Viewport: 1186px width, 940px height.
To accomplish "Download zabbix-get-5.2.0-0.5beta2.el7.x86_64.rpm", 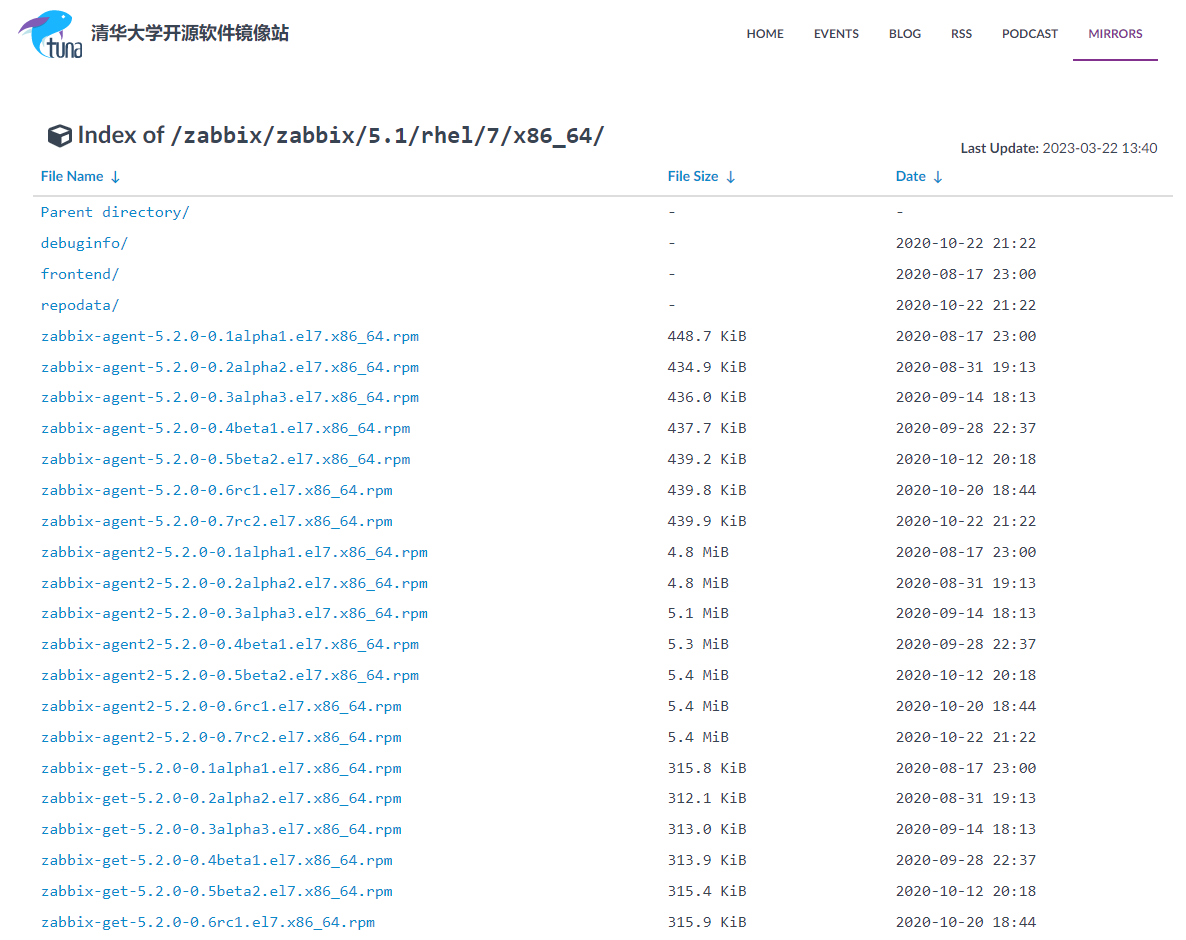I will (x=216, y=892).
